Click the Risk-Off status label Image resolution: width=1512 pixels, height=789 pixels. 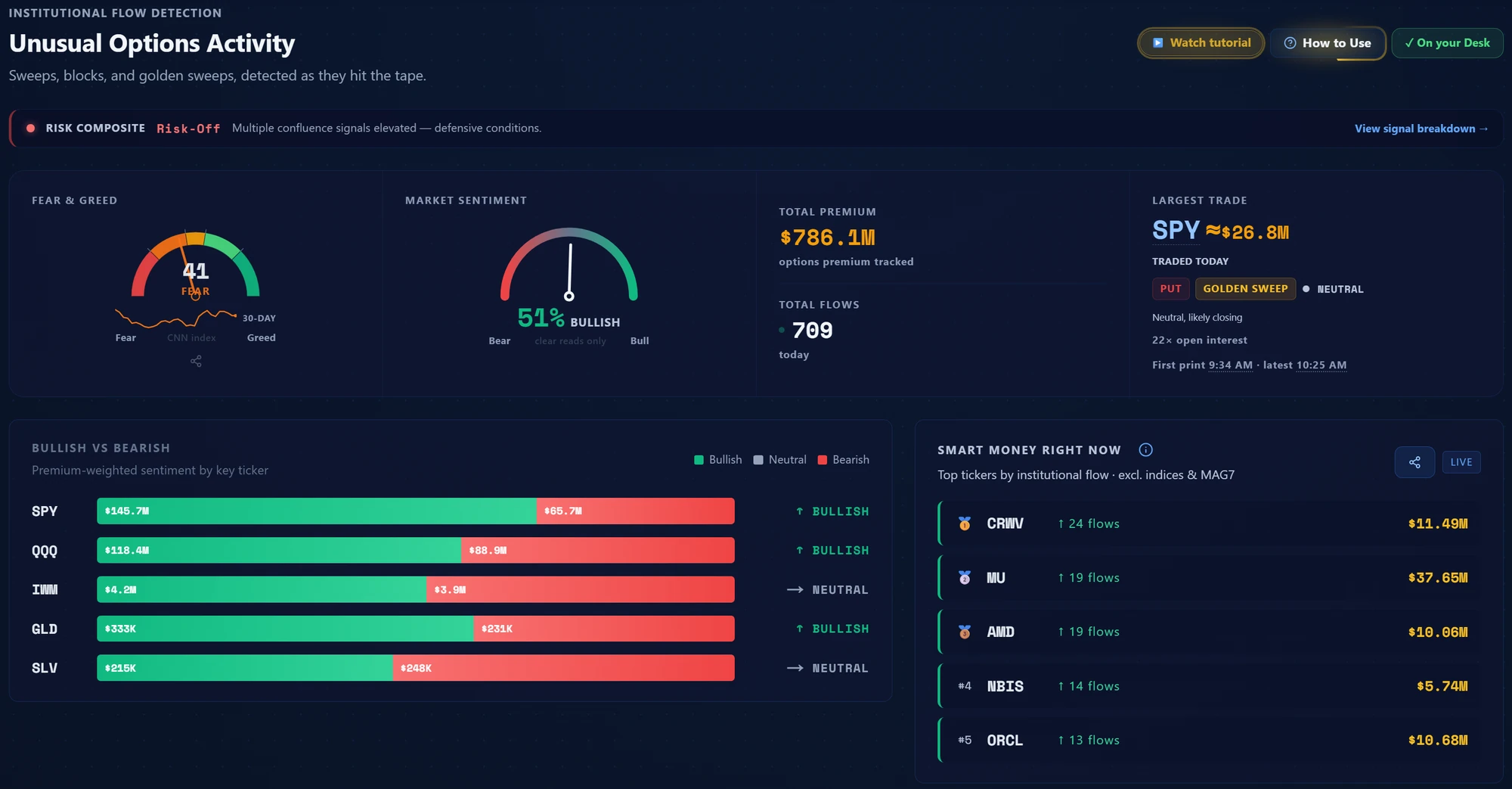coord(188,129)
